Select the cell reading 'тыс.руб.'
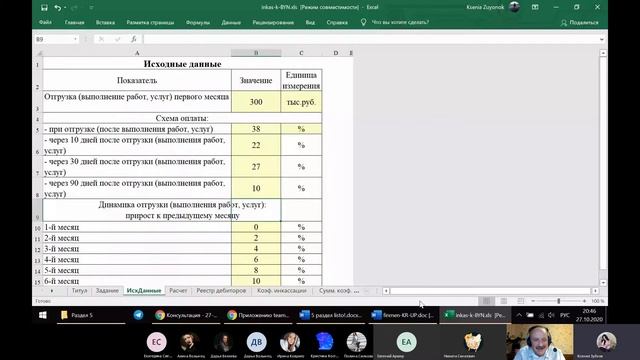This screenshot has width=640, height=360. (x=301, y=102)
